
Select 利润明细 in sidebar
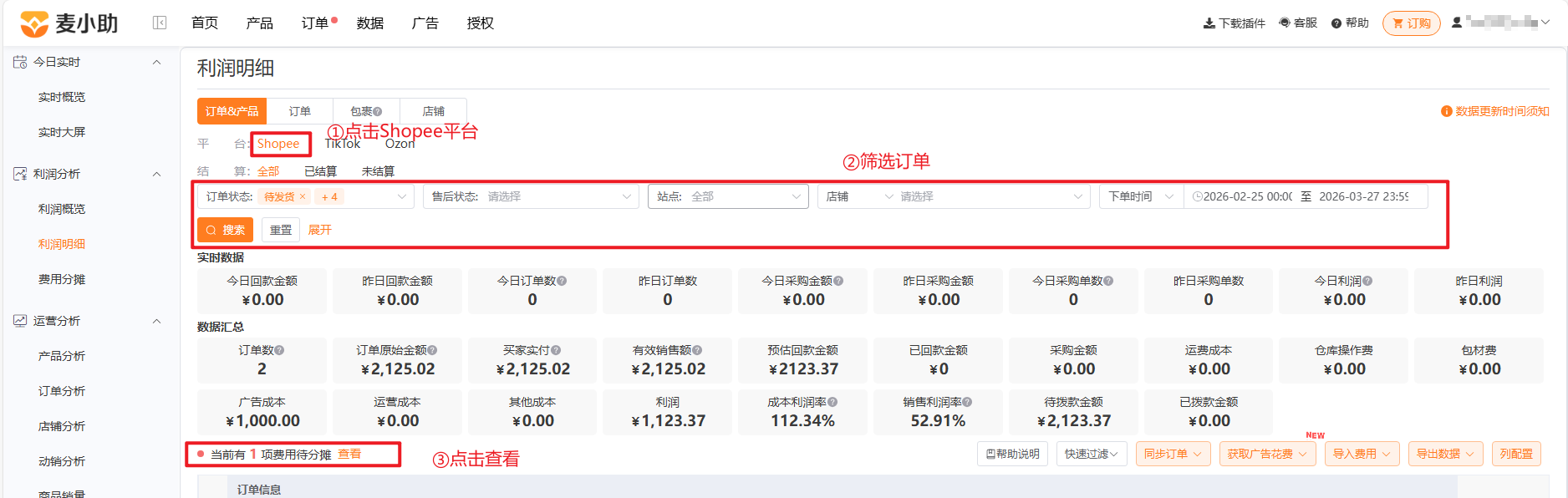tap(62, 244)
